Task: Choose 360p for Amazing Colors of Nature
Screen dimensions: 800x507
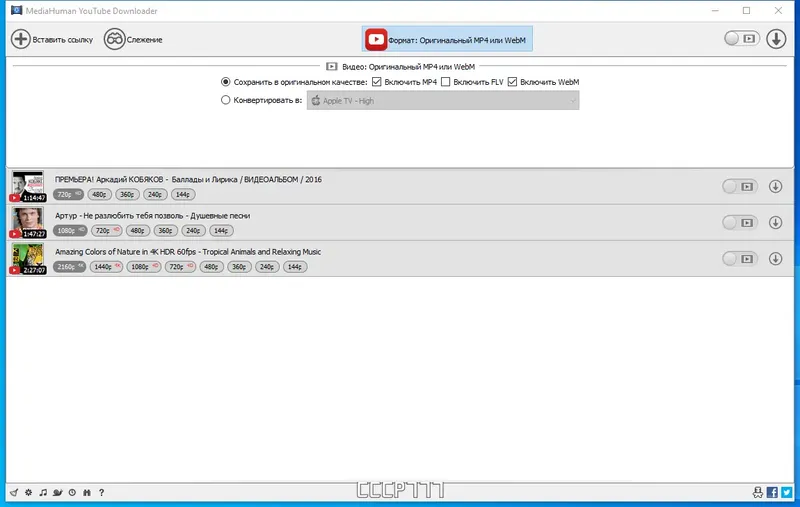Action: 239,267
